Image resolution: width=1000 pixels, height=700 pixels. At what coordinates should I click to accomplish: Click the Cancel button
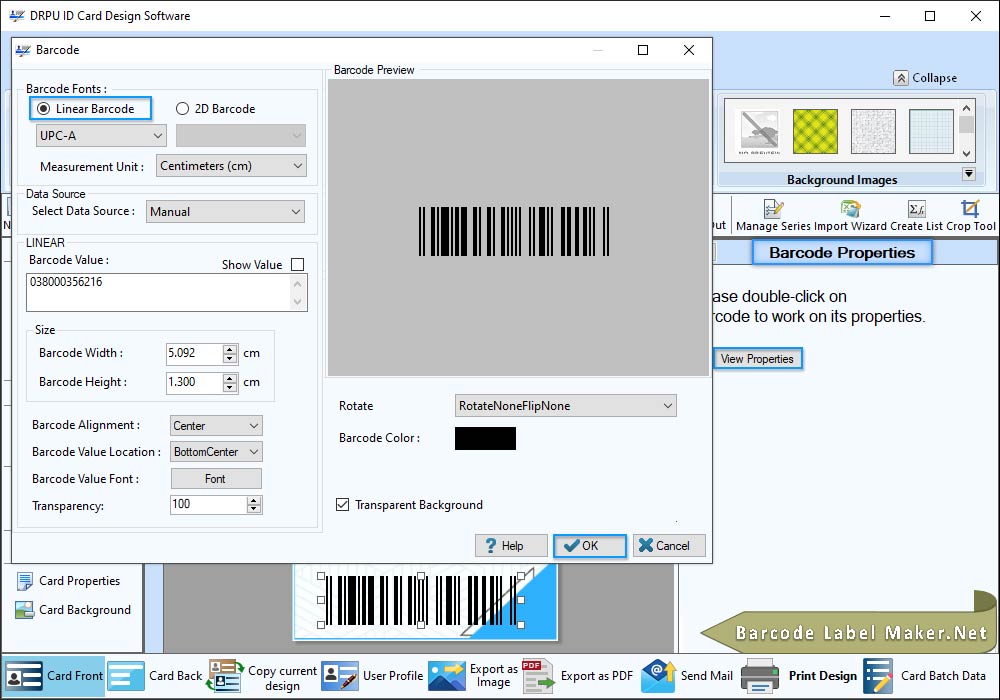point(669,546)
